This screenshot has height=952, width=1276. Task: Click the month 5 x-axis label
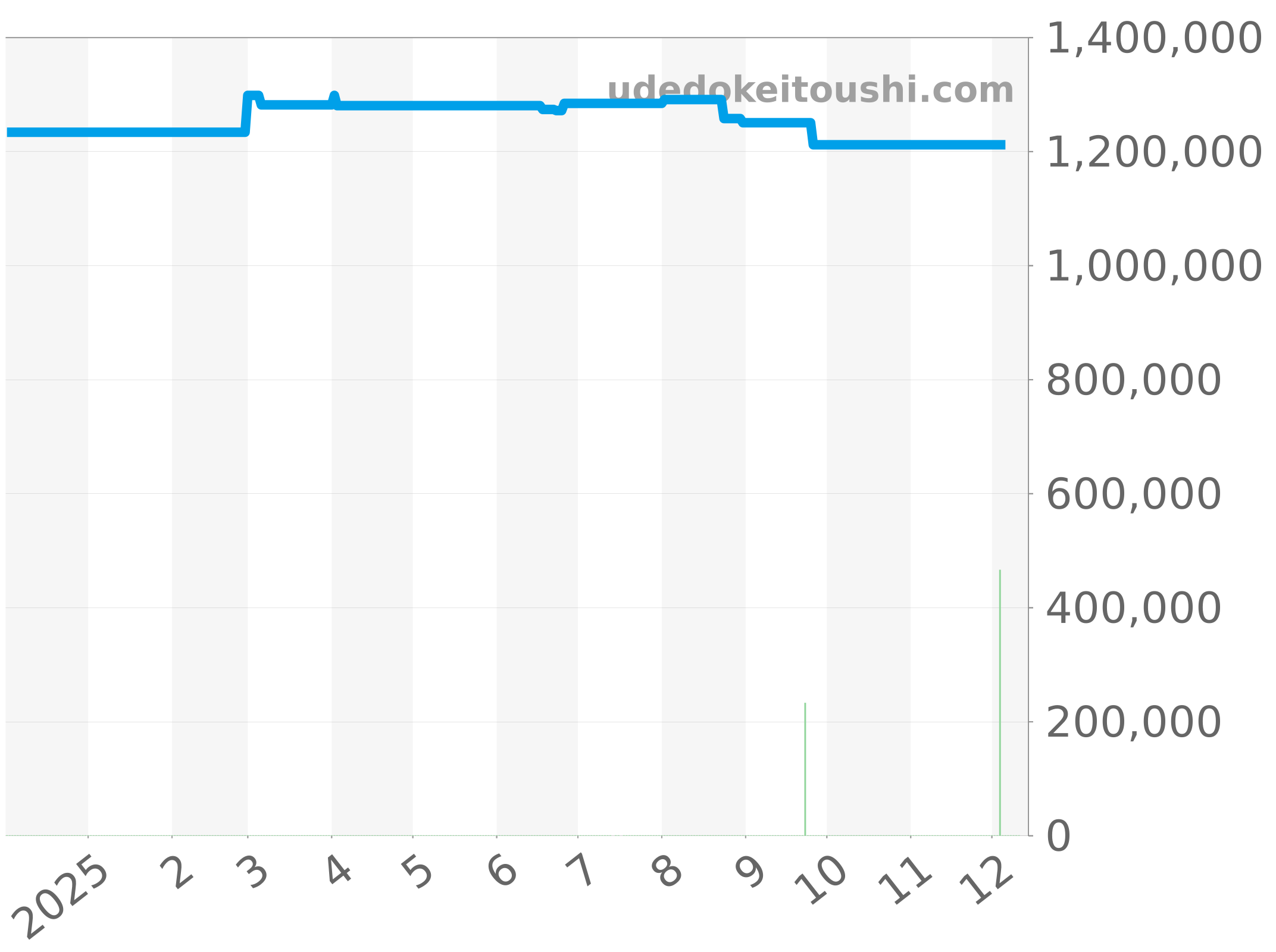point(418,873)
